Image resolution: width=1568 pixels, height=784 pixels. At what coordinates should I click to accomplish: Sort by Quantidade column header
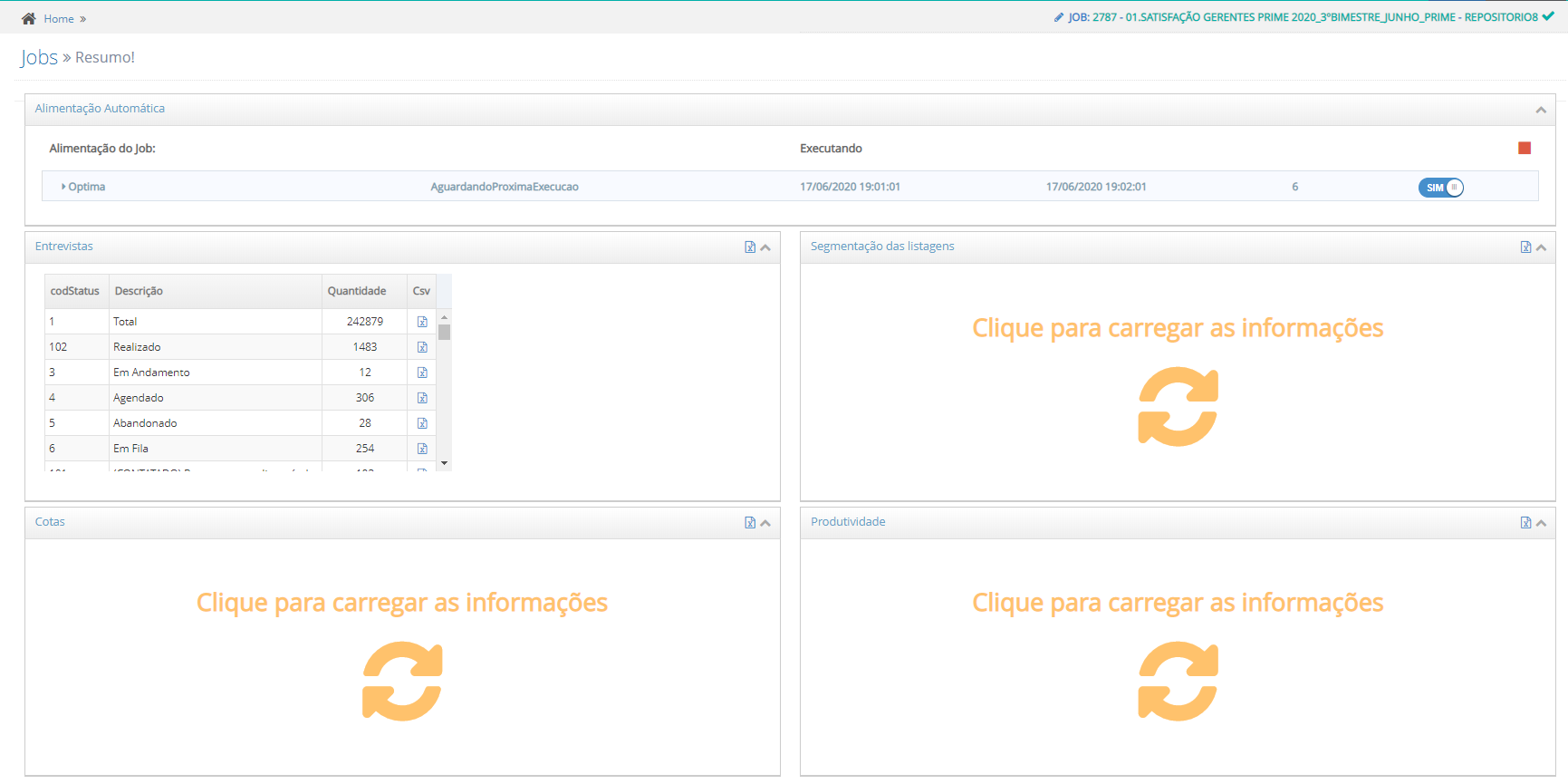point(364,291)
